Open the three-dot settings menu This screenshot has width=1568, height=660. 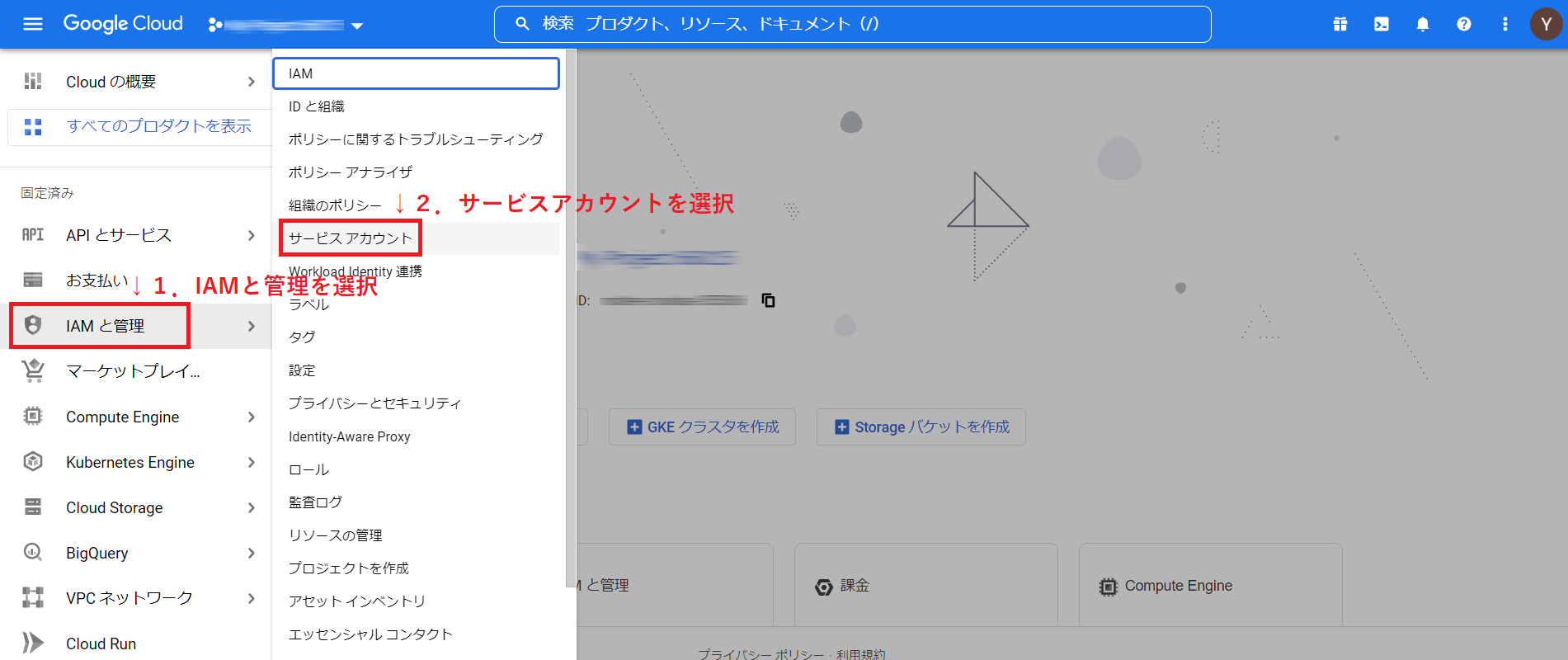[1505, 25]
